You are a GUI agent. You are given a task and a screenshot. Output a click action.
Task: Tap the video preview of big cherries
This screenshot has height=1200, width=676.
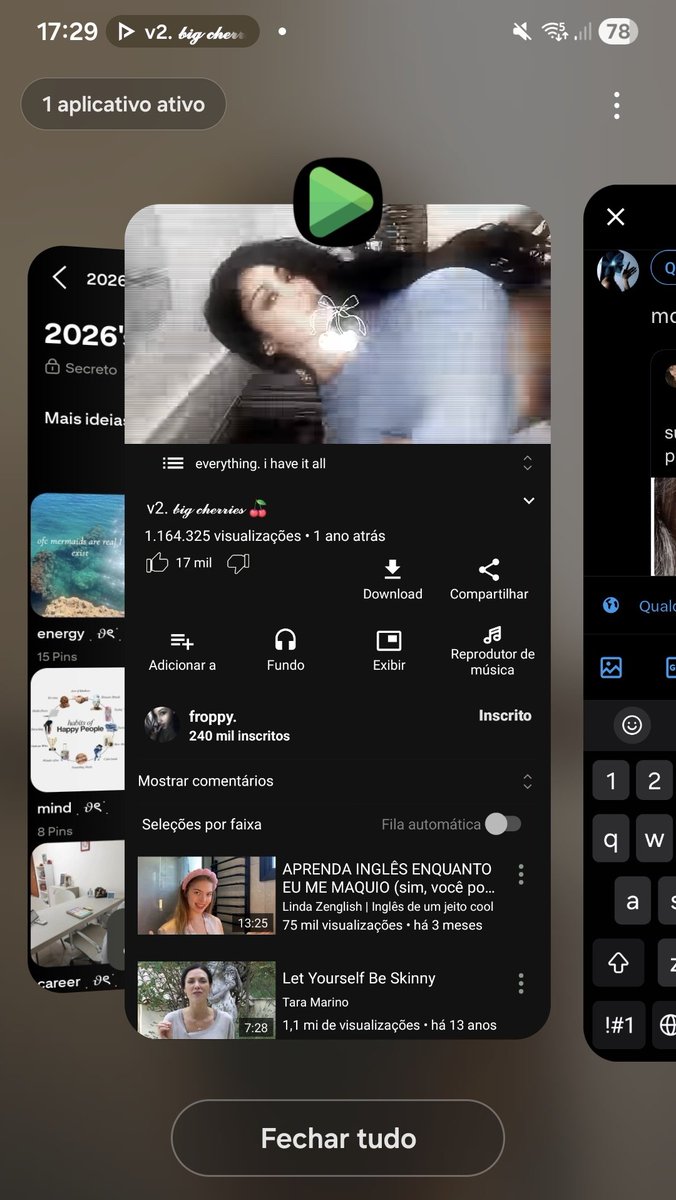(338, 324)
